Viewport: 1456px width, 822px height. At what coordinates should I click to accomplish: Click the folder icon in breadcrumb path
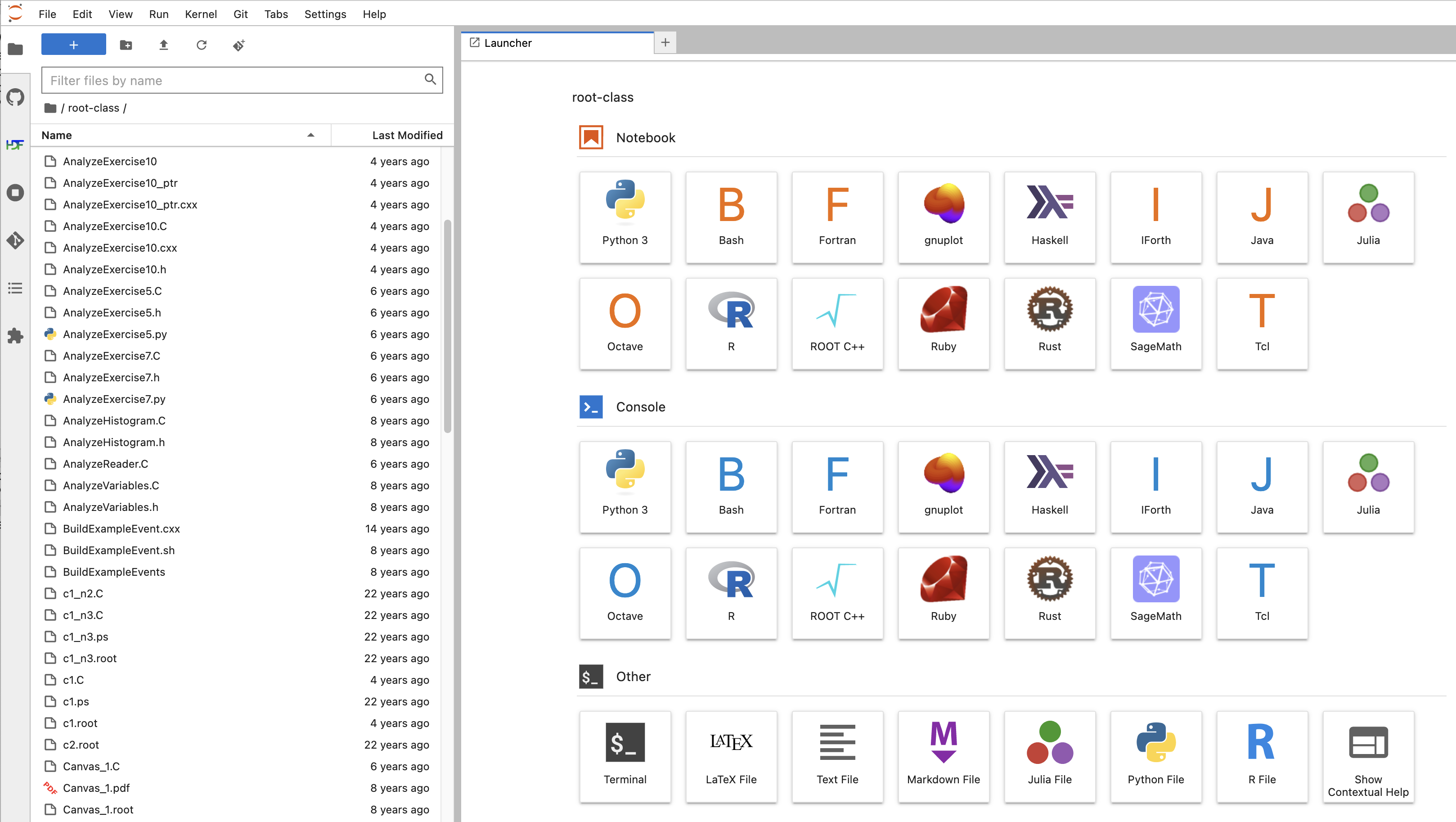tap(50, 108)
